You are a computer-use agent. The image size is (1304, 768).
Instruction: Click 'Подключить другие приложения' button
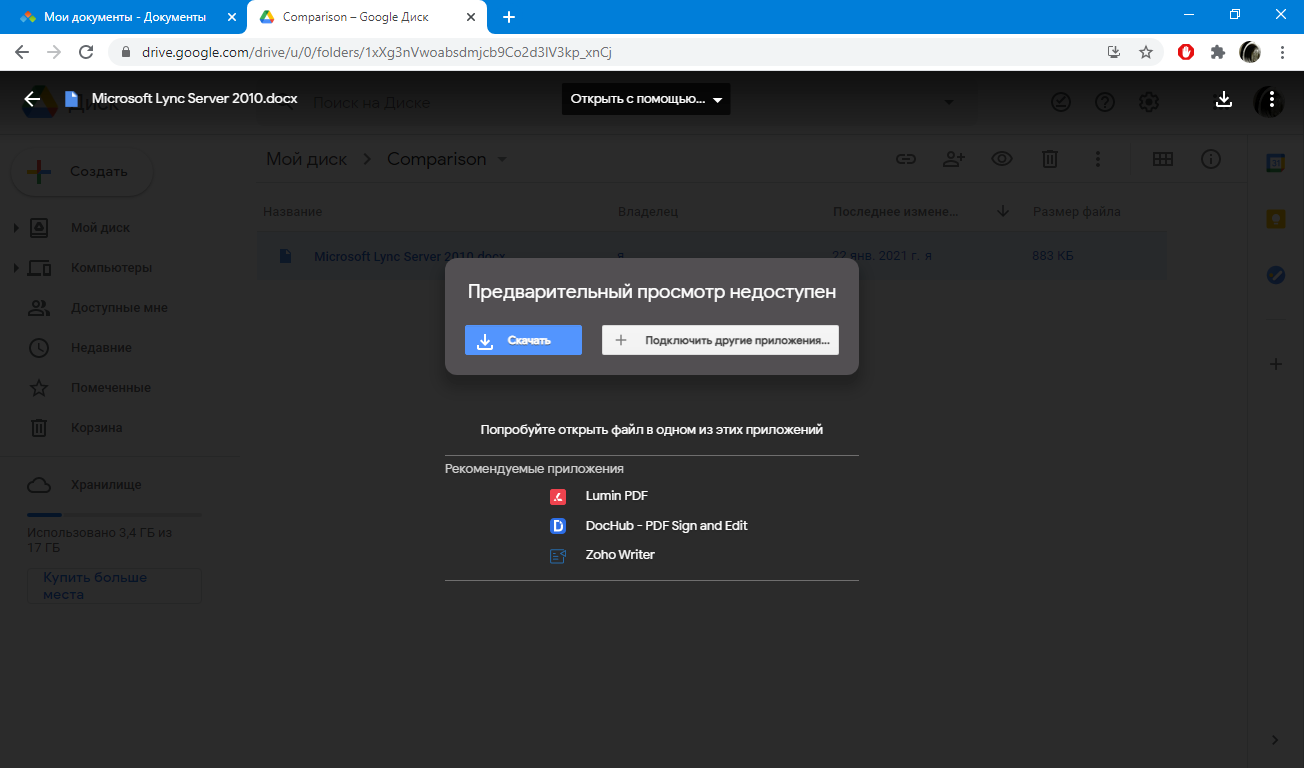(720, 340)
